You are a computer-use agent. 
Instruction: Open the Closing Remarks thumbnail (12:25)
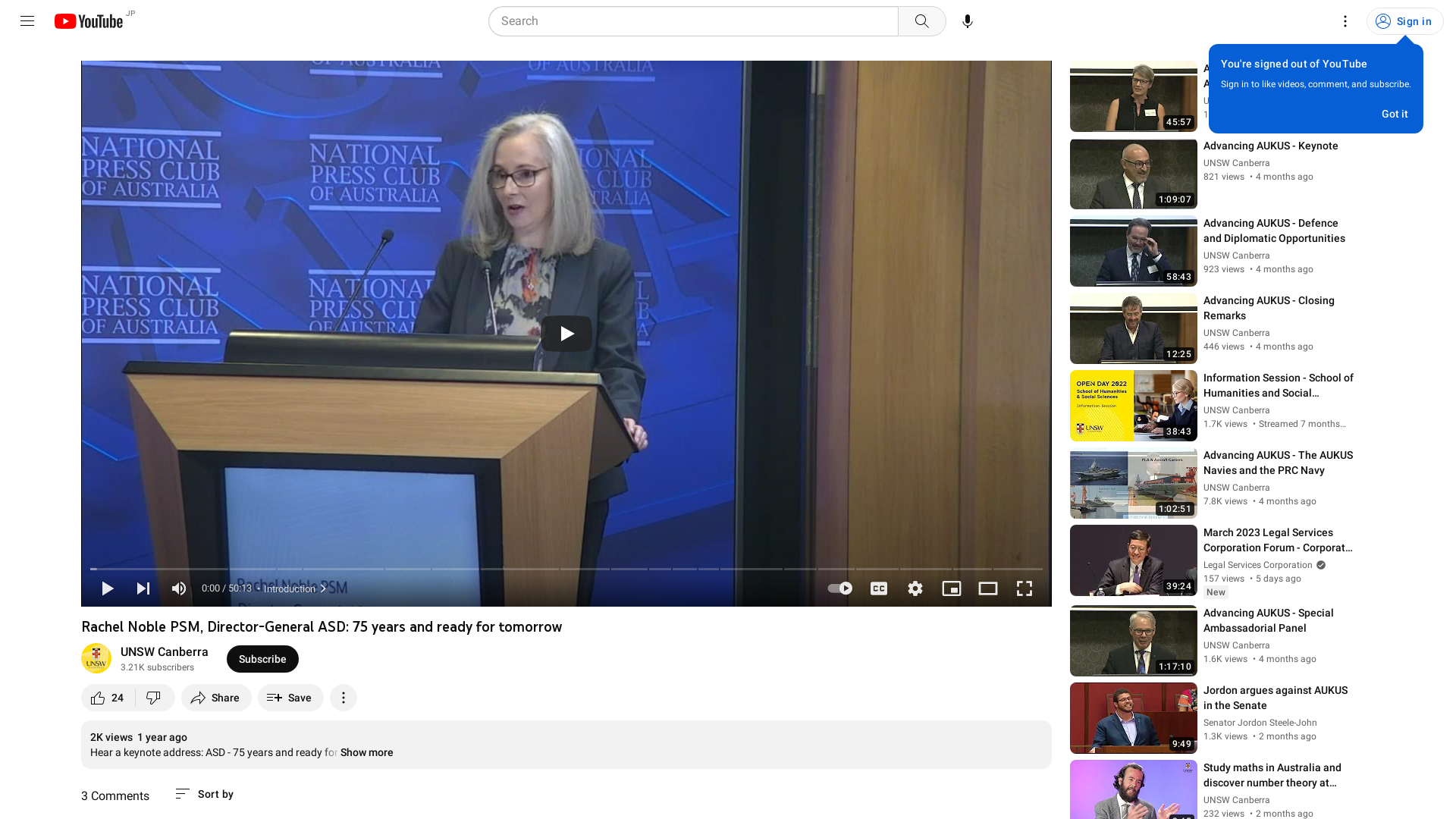(1133, 328)
